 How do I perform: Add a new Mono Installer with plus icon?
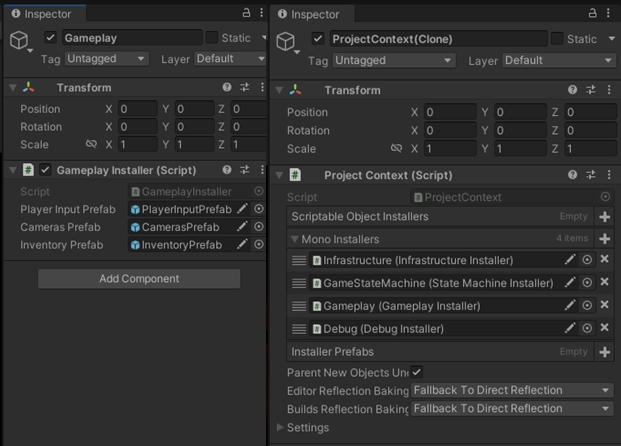604,239
